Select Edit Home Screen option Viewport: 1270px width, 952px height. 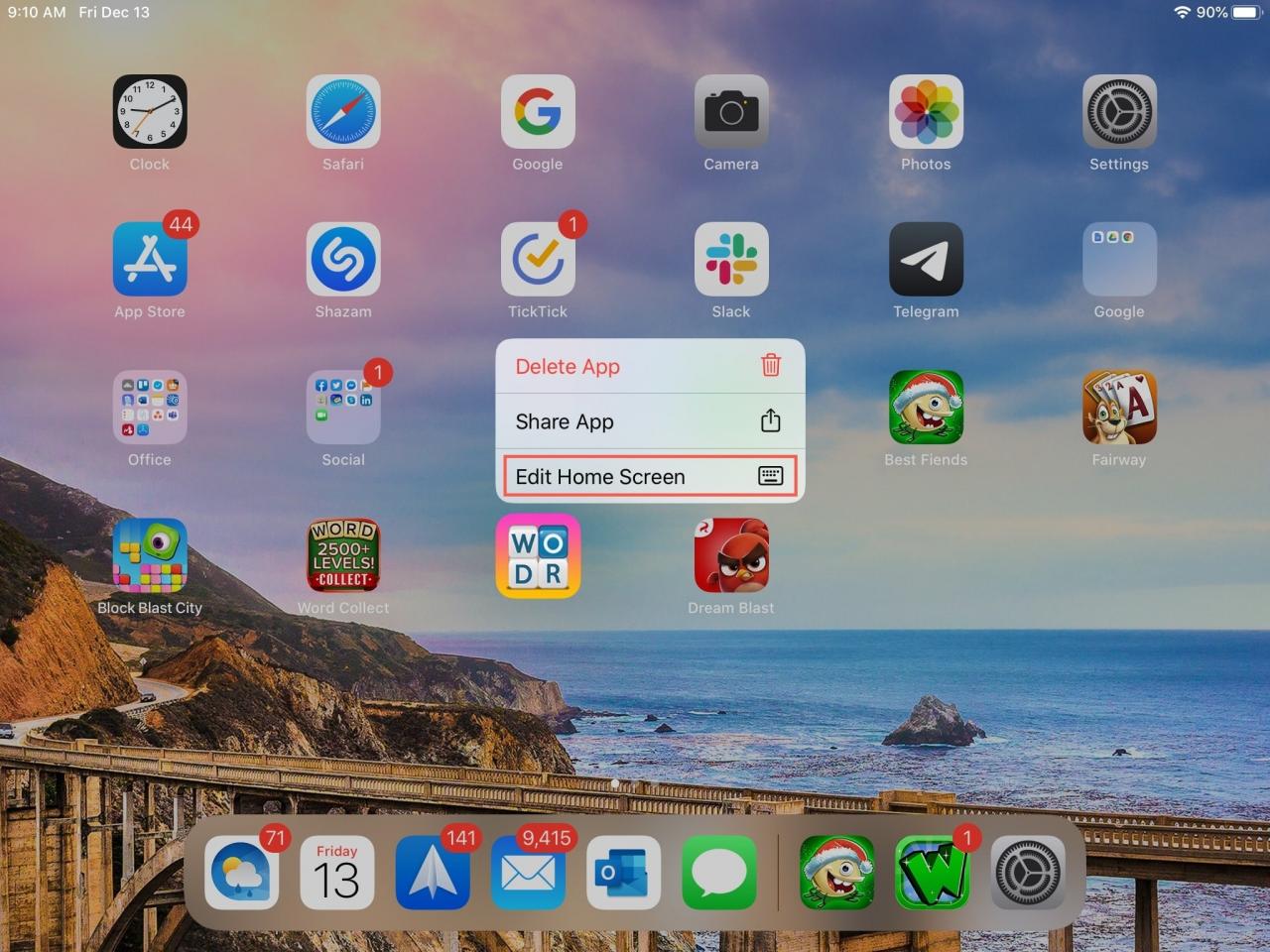click(x=649, y=477)
